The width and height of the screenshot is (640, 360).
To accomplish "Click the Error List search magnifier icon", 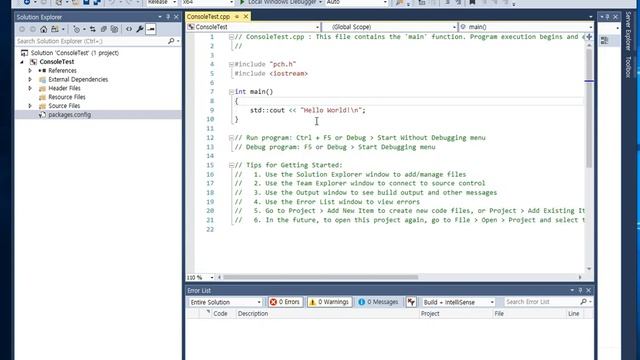I will coord(584,302).
